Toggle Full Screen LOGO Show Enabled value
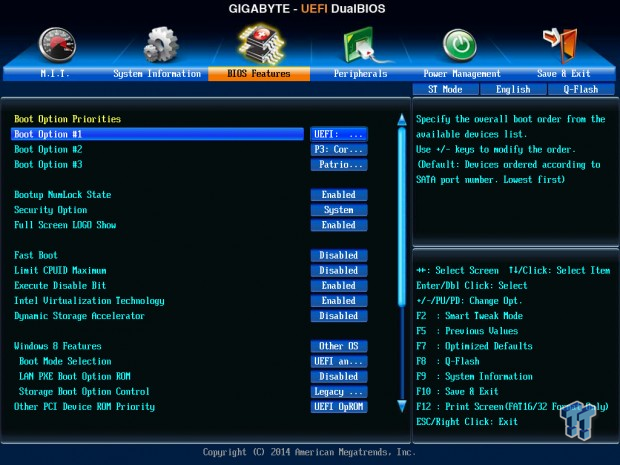The height and width of the screenshot is (465, 620). (339, 225)
